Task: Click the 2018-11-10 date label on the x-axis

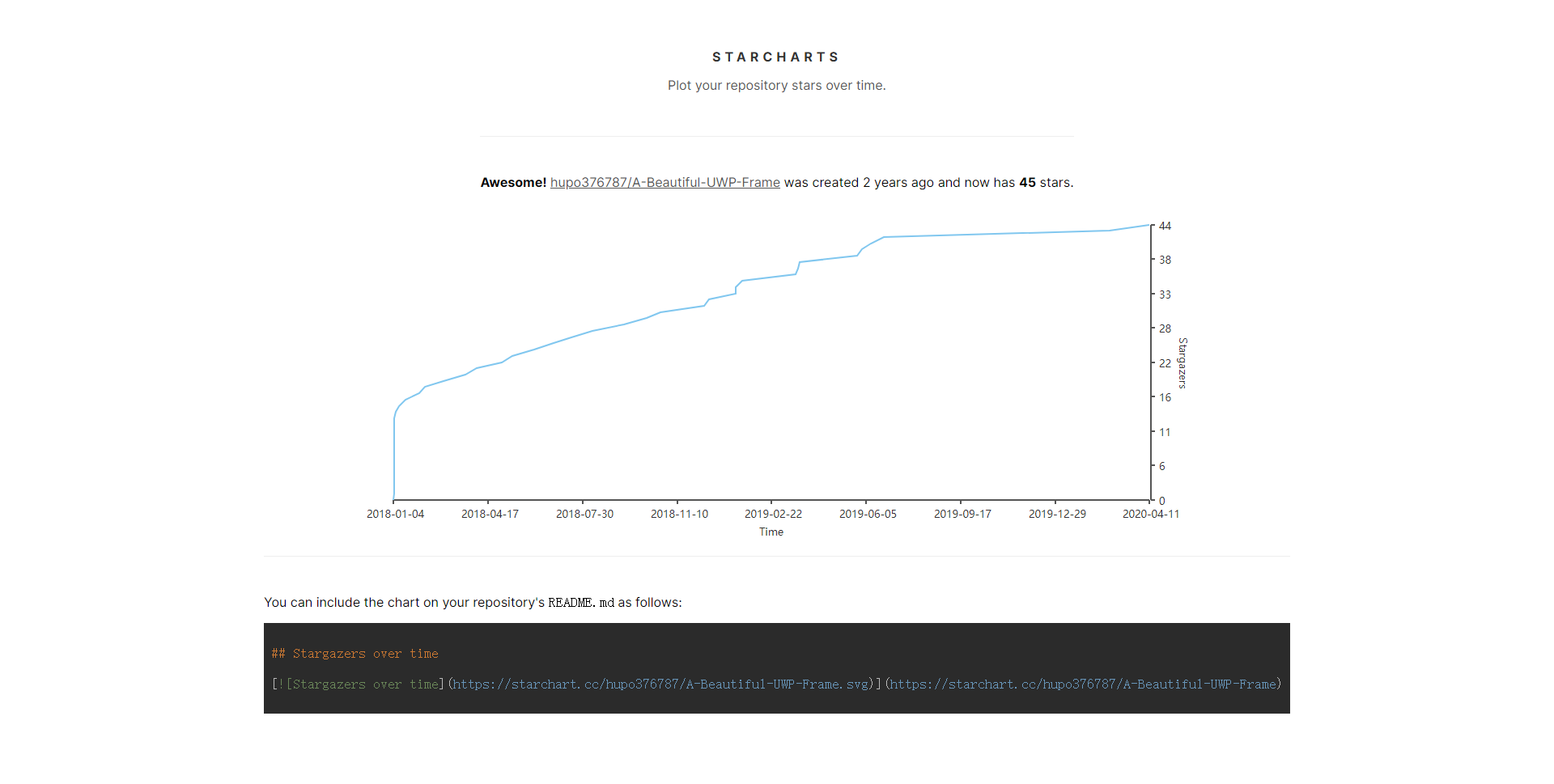Action: click(x=679, y=515)
